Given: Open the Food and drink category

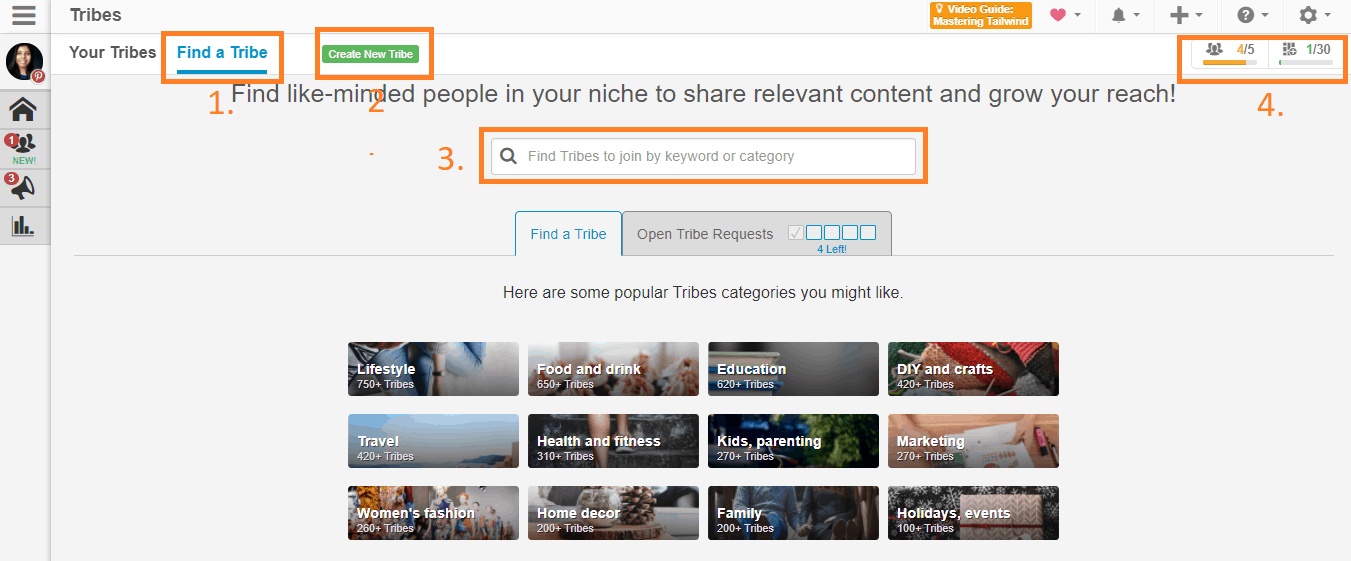Looking at the screenshot, I should [x=613, y=369].
